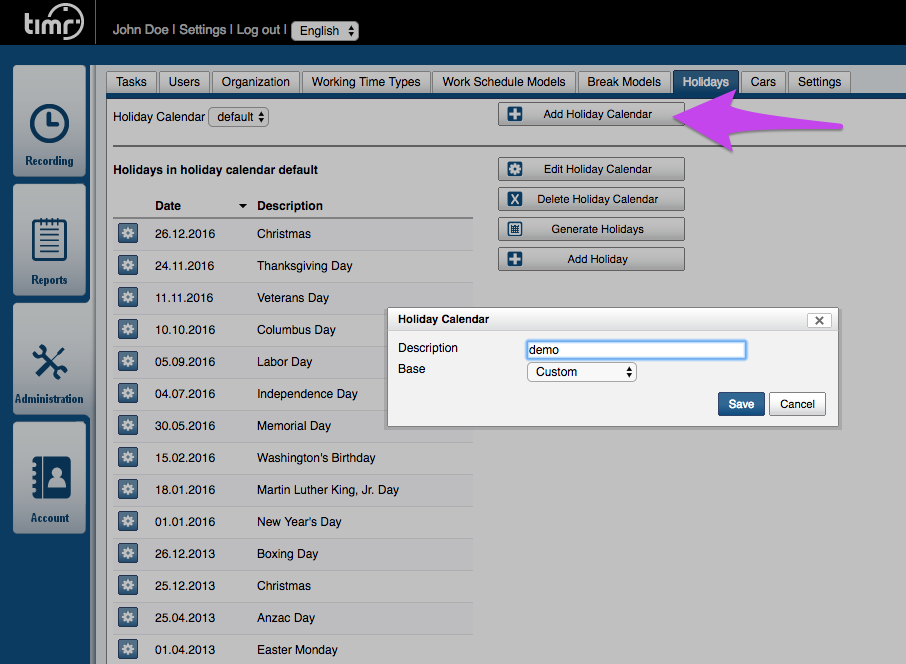Click gear icon for Anzac Day
Image resolution: width=906 pixels, height=664 pixels.
(127, 618)
